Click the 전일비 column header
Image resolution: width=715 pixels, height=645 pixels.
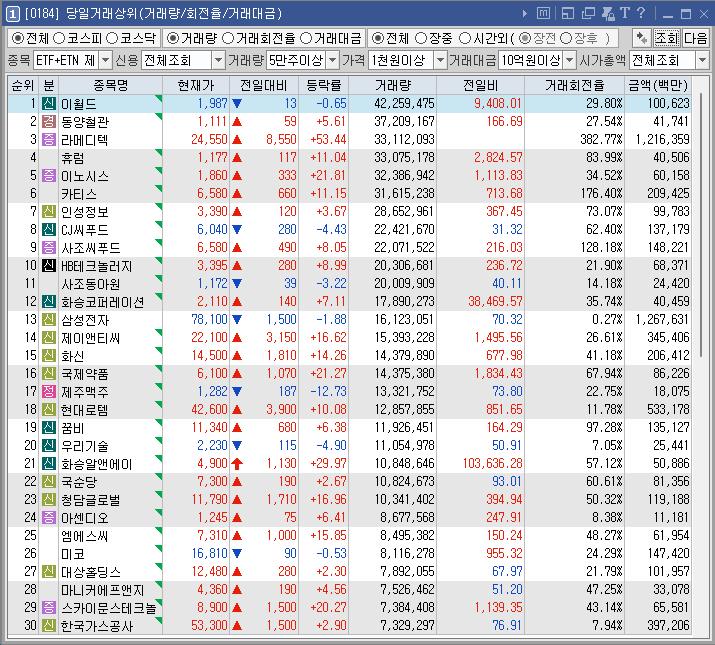pos(480,85)
